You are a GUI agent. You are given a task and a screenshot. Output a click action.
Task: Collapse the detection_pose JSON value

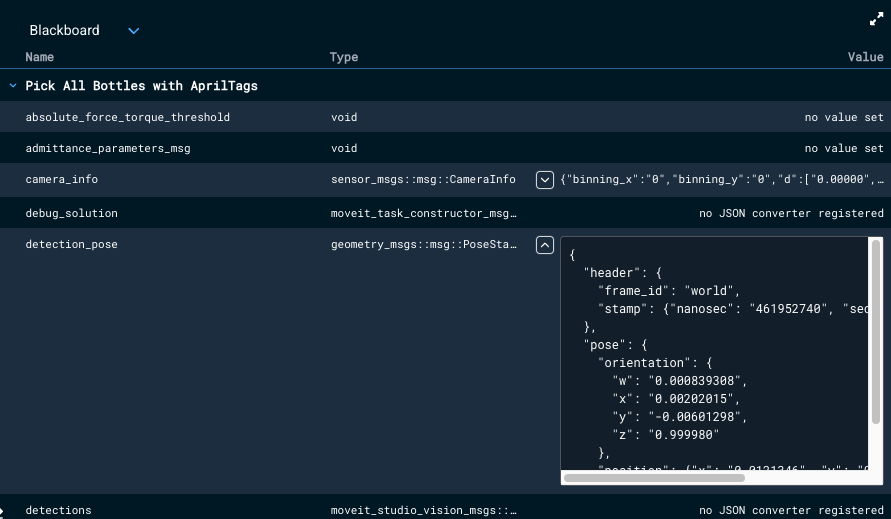click(x=545, y=244)
